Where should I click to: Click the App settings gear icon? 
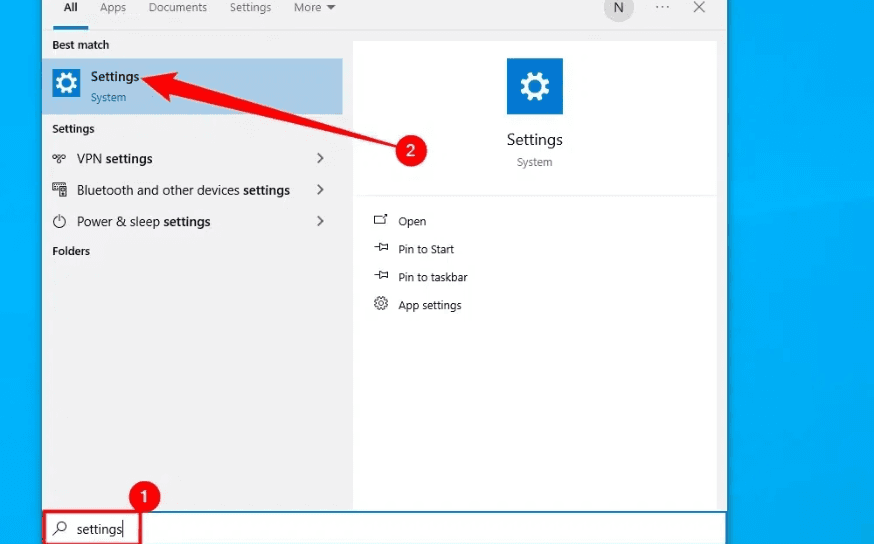(381, 304)
